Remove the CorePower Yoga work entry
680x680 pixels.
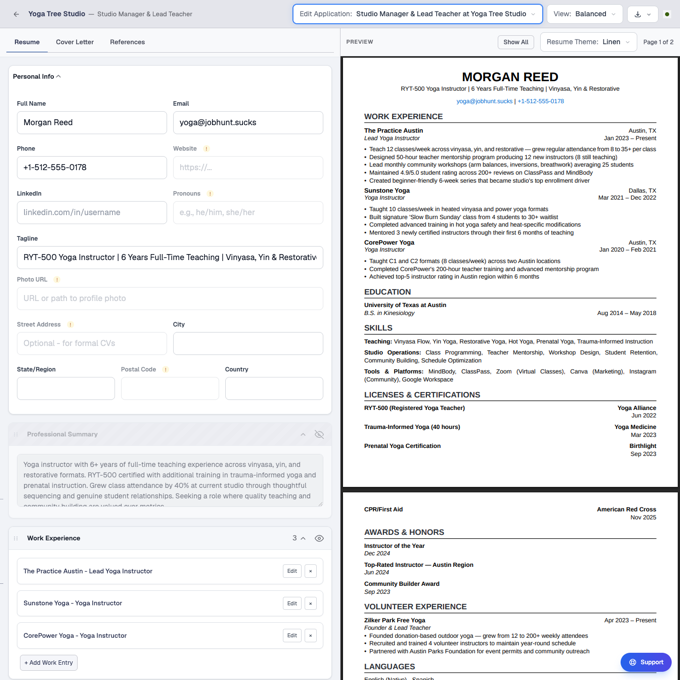pyautogui.click(x=311, y=635)
